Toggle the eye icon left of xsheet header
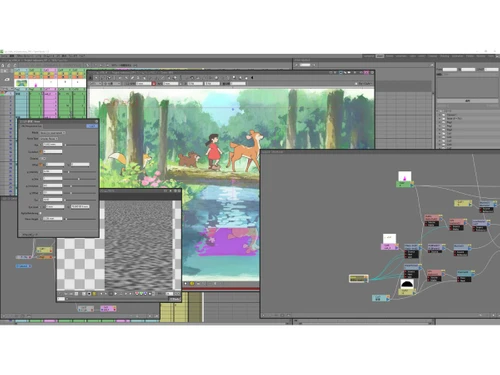 7,80
